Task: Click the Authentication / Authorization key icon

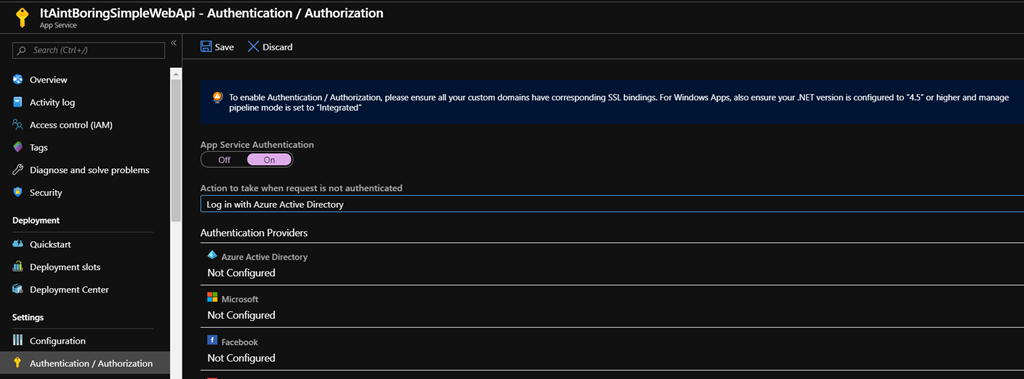Action: click(x=18, y=363)
